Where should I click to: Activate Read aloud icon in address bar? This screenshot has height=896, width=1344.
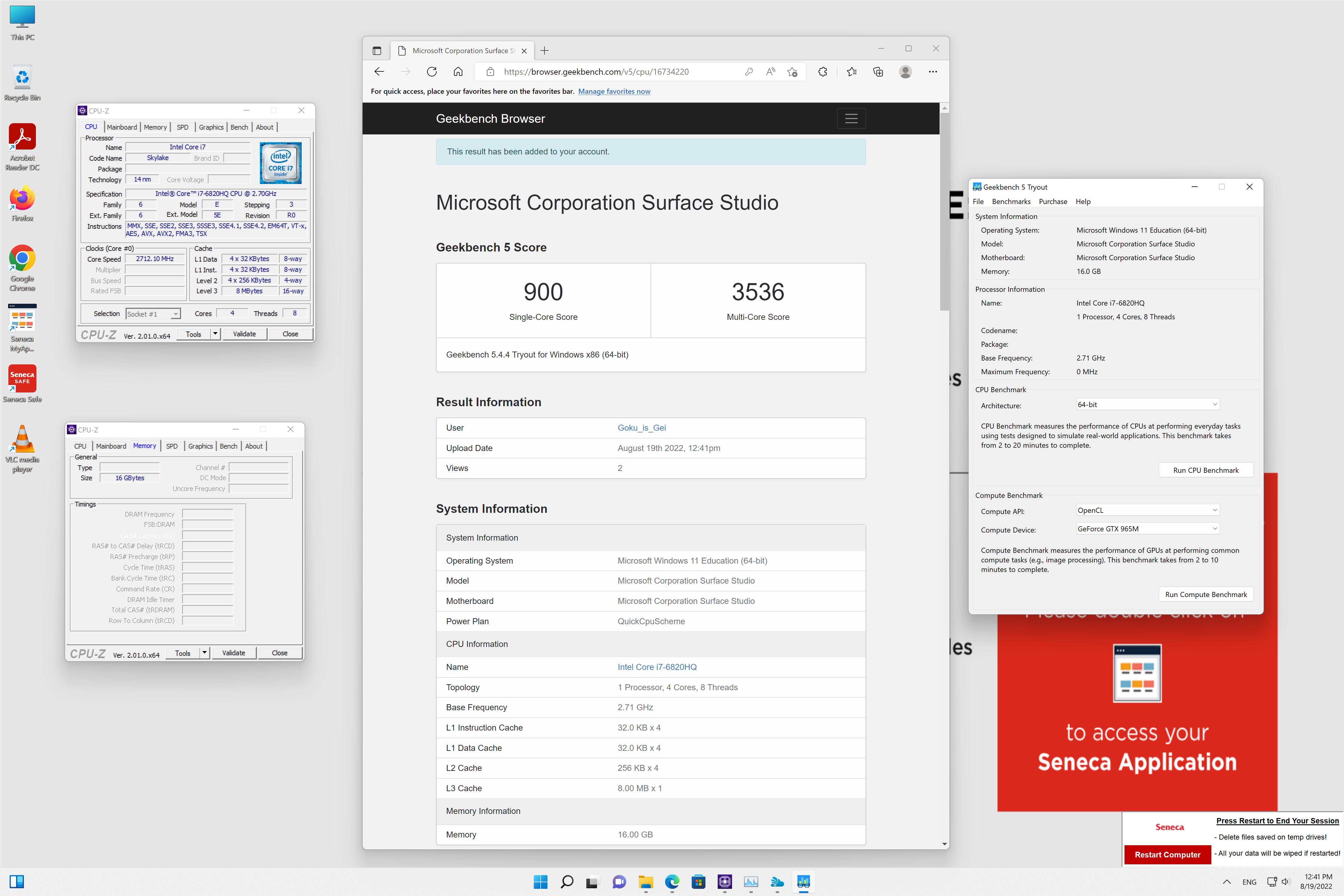(x=770, y=71)
